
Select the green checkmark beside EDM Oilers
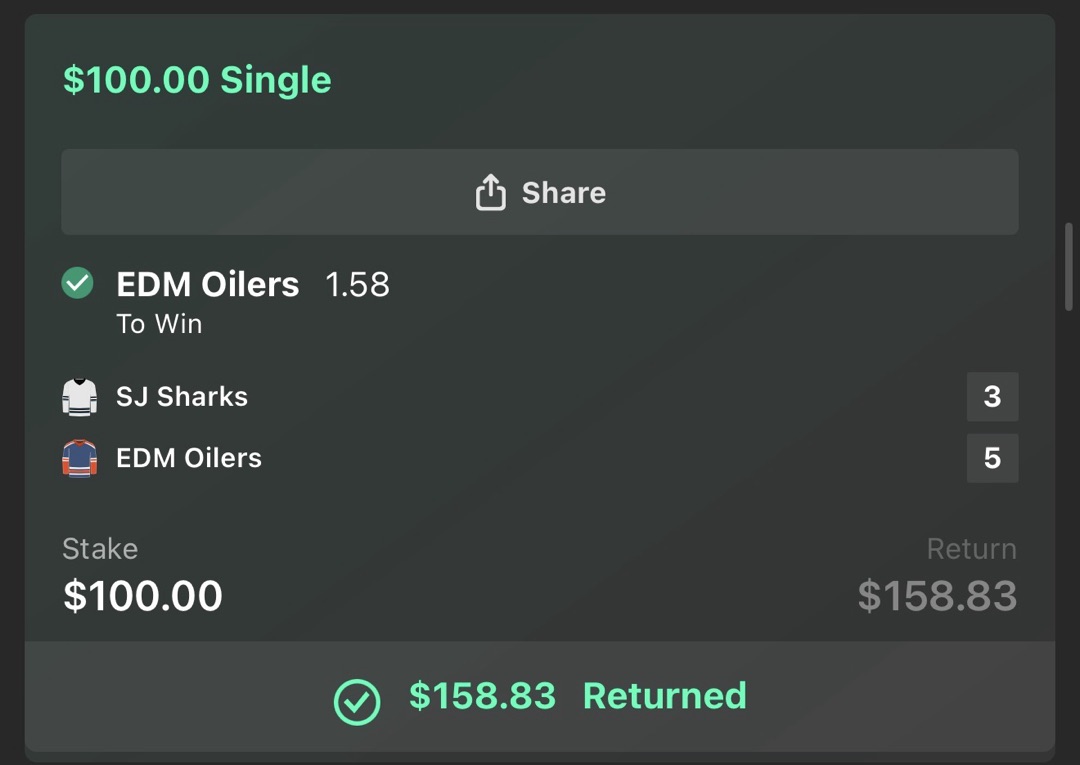click(77, 284)
